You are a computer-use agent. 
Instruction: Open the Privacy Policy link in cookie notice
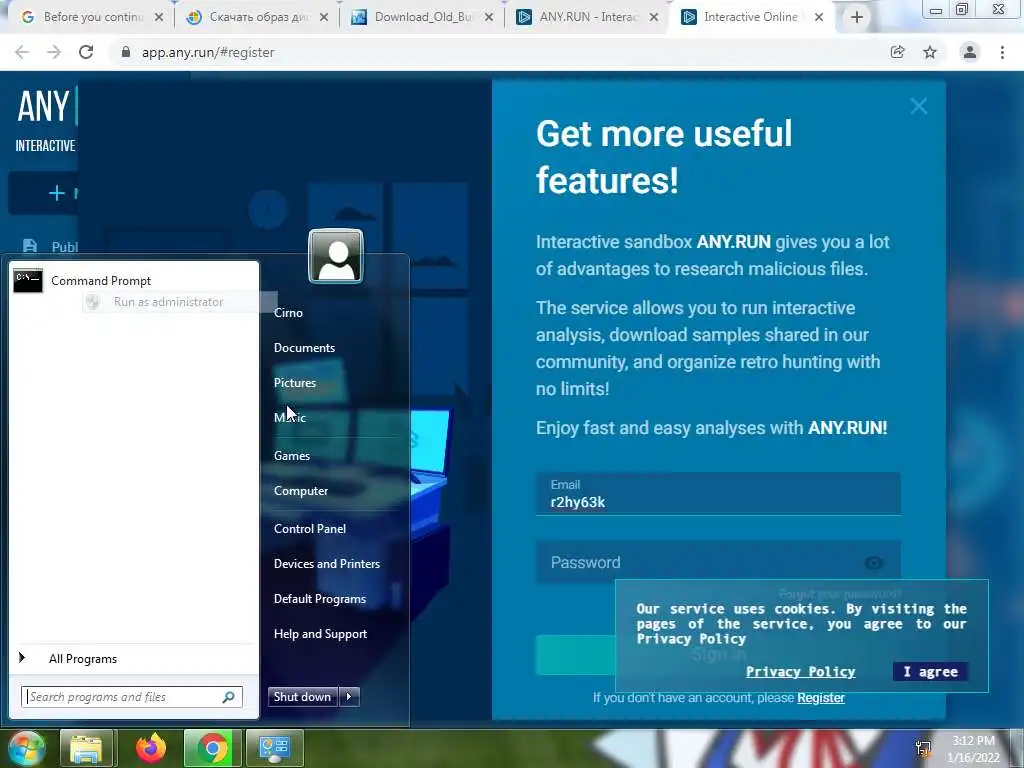[x=801, y=671]
